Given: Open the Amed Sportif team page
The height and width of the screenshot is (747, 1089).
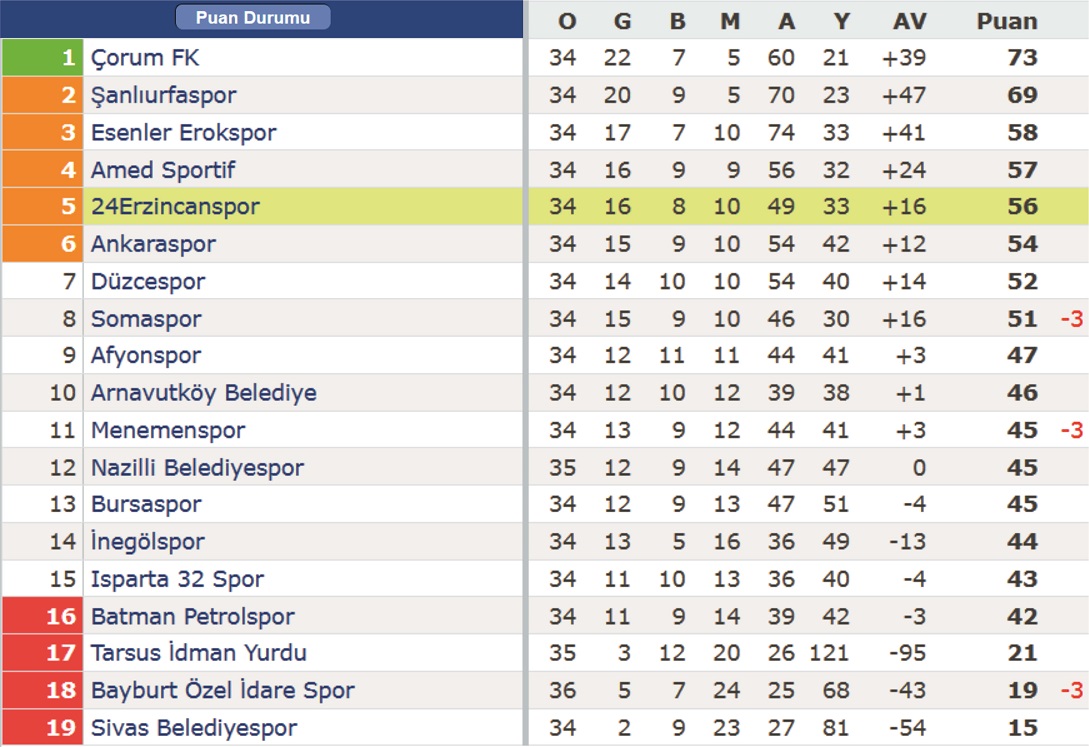Looking at the screenshot, I should tap(163, 170).
